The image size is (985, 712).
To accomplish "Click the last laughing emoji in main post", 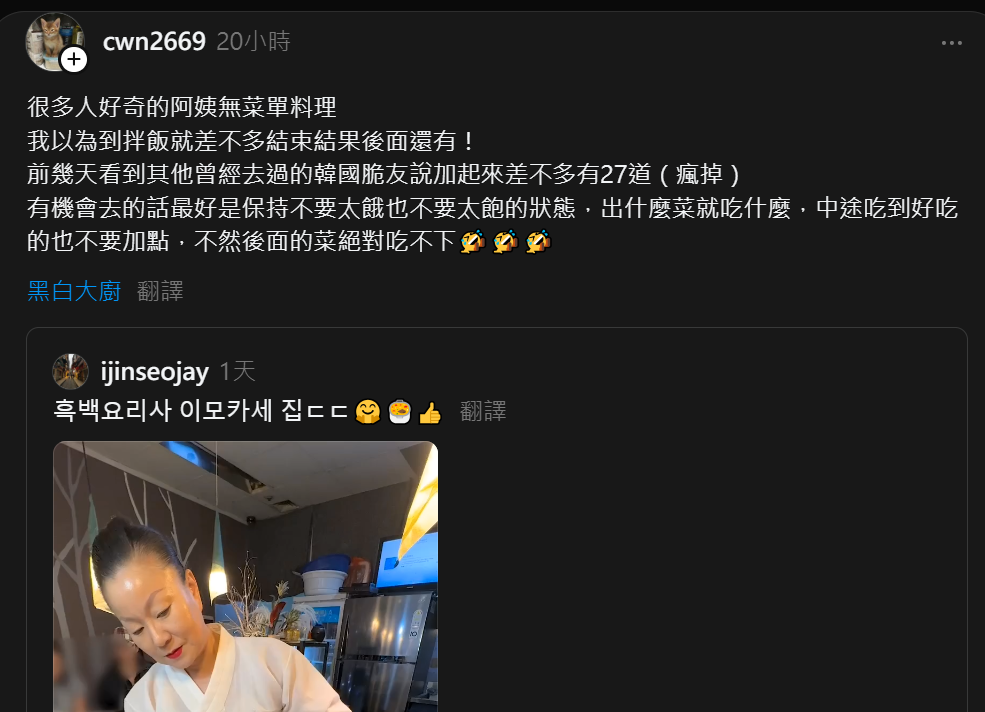I will pyautogui.click(x=538, y=241).
